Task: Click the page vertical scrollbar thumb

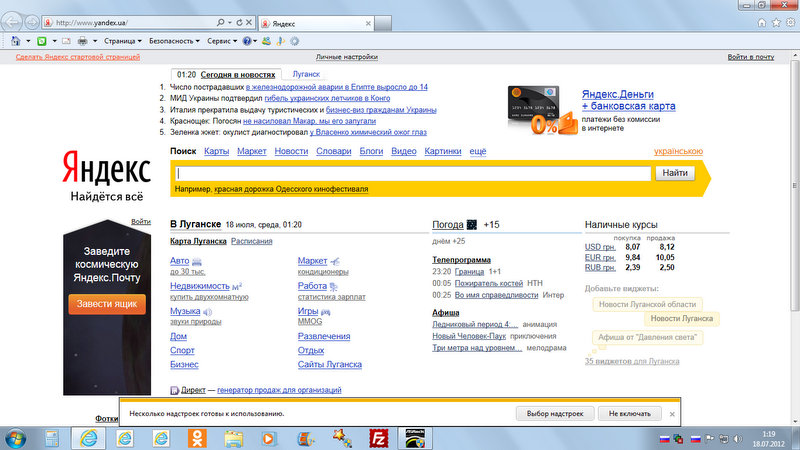Action: coord(795,185)
